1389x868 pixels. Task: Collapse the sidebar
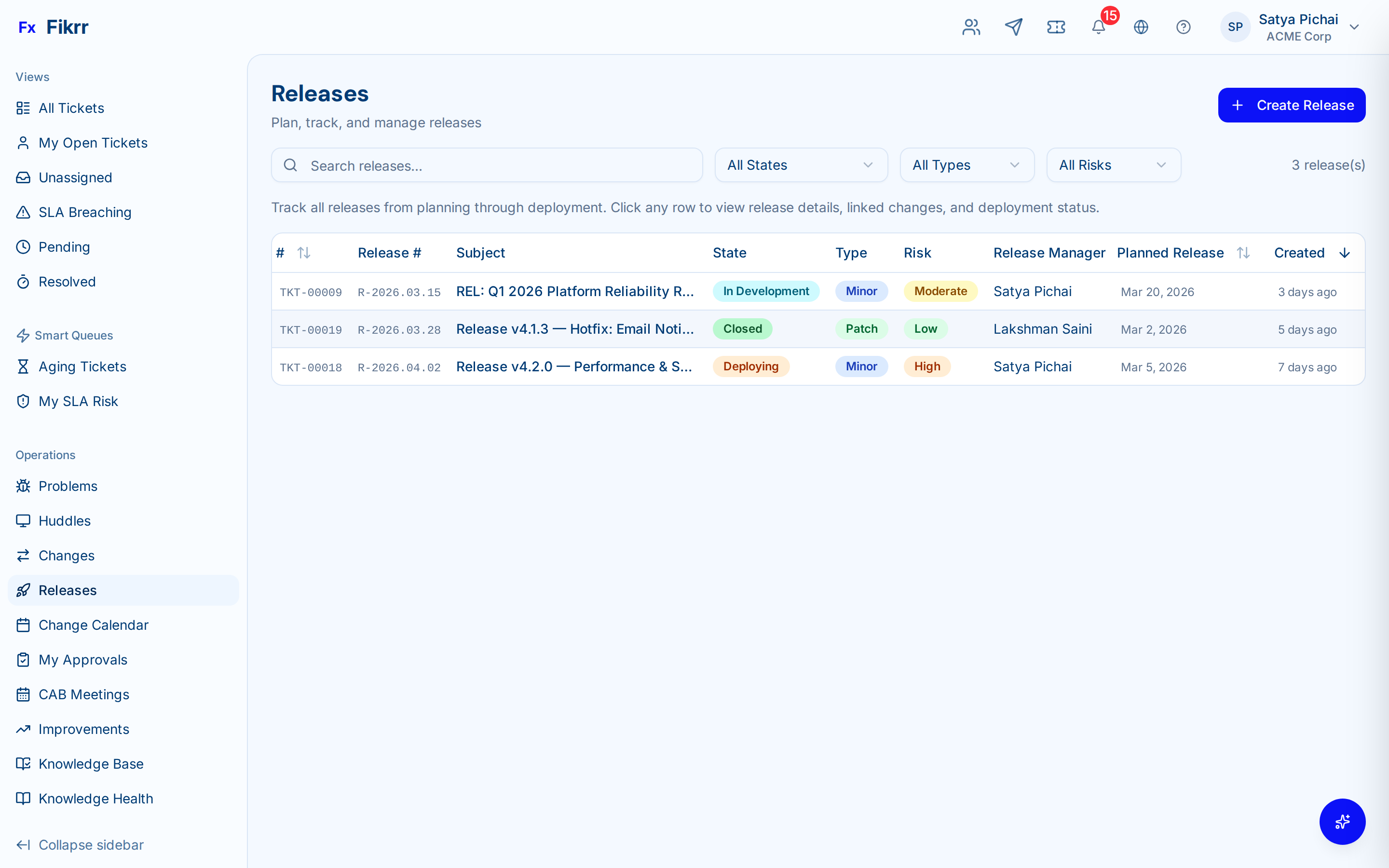pos(80,844)
